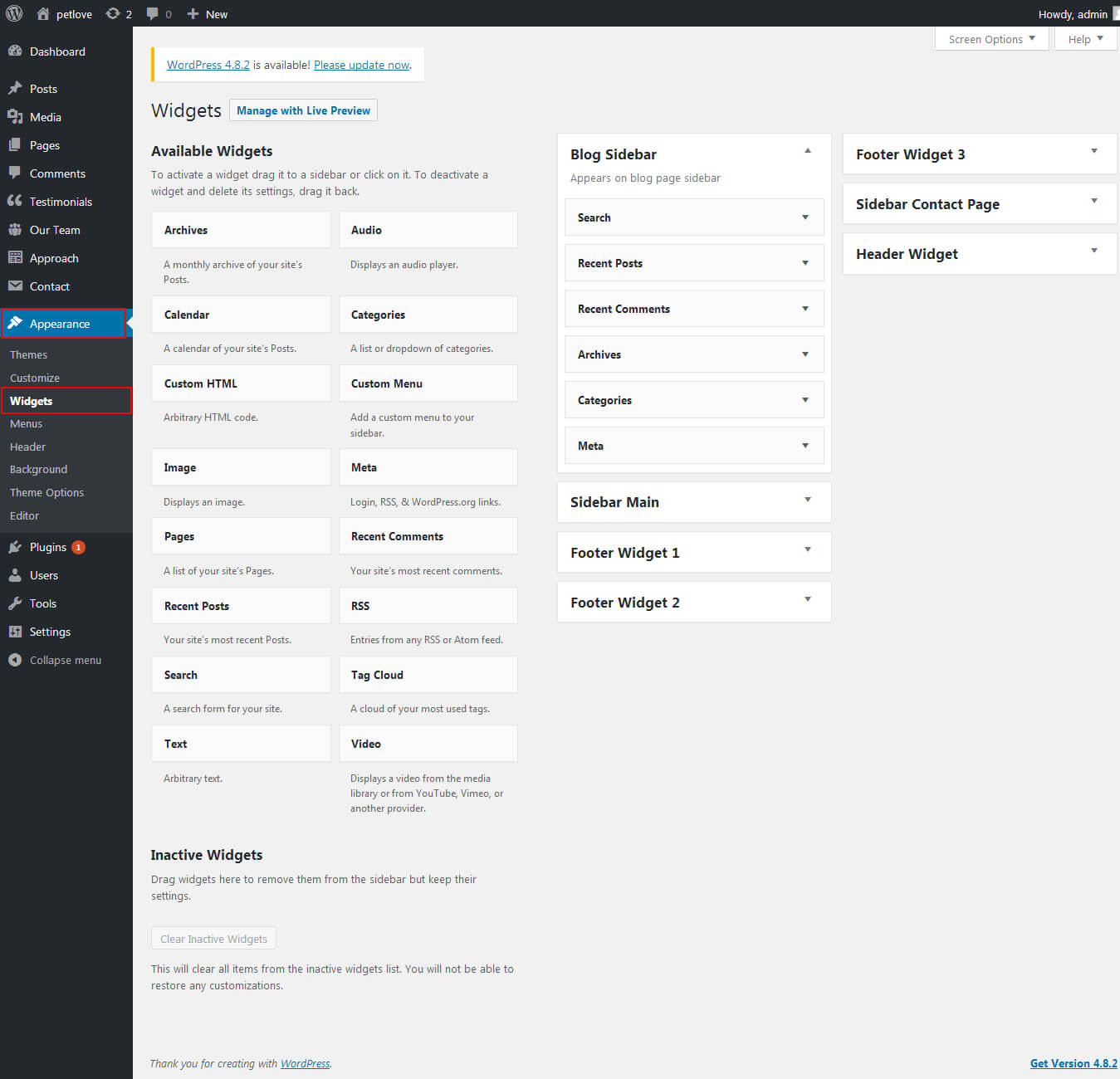
Task: Click the Appearance paintbrush icon
Action: [15, 323]
